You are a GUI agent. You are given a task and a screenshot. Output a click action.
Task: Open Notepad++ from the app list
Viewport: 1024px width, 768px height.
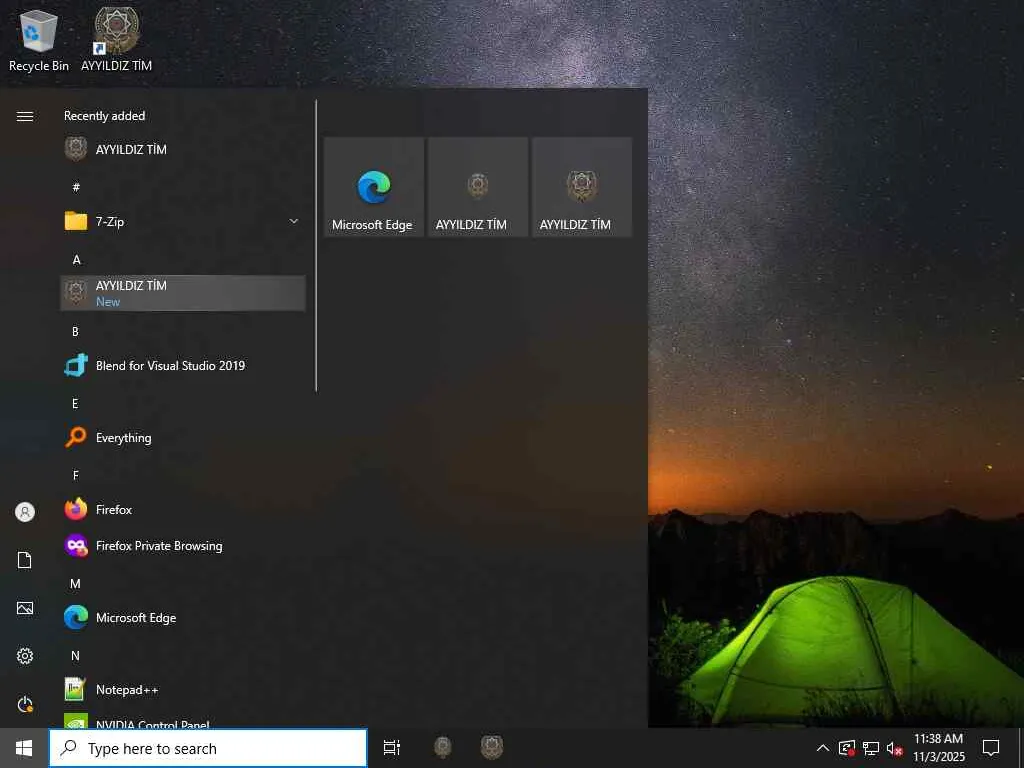(x=183, y=690)
